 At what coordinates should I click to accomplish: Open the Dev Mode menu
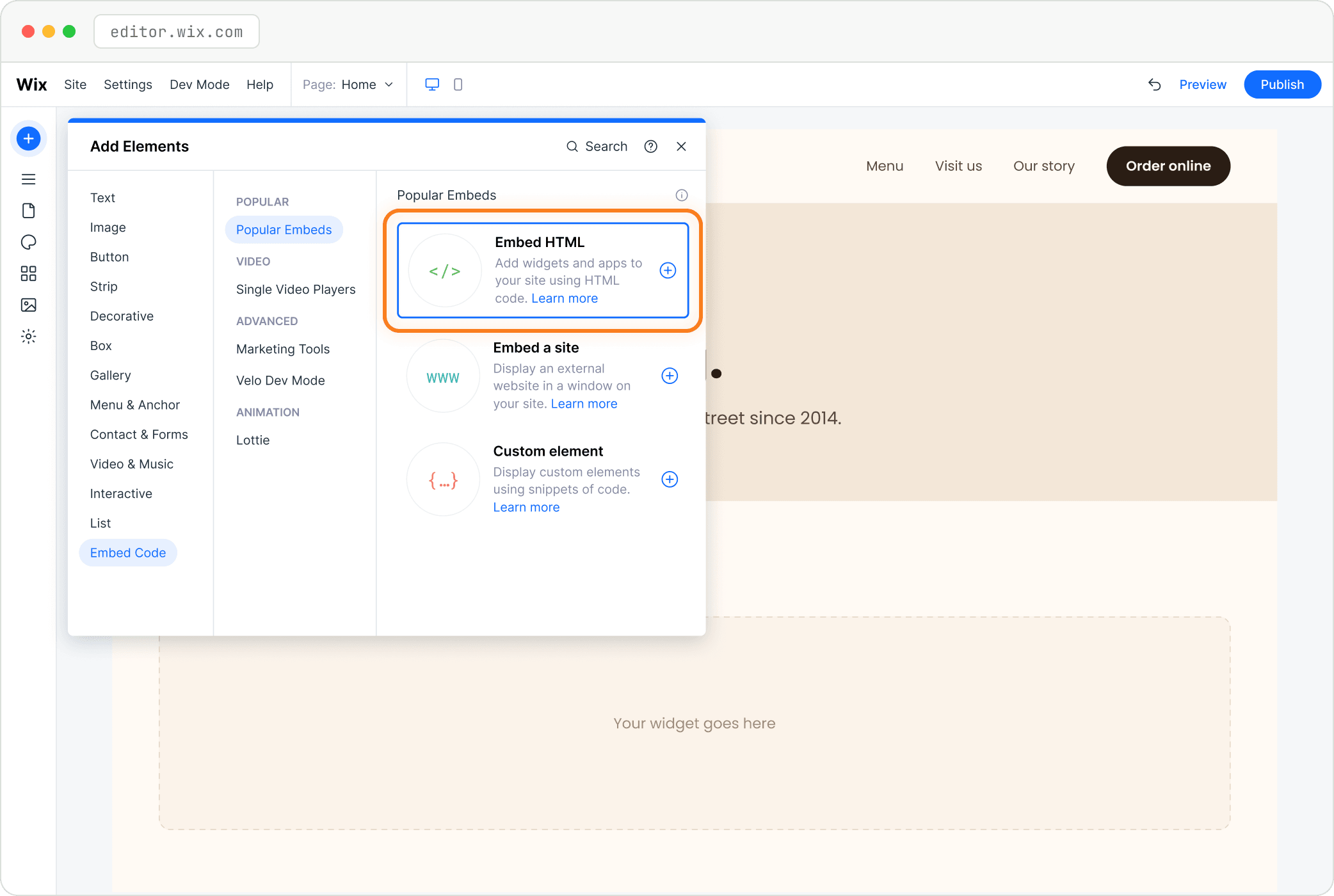click(x=199, y=84)
